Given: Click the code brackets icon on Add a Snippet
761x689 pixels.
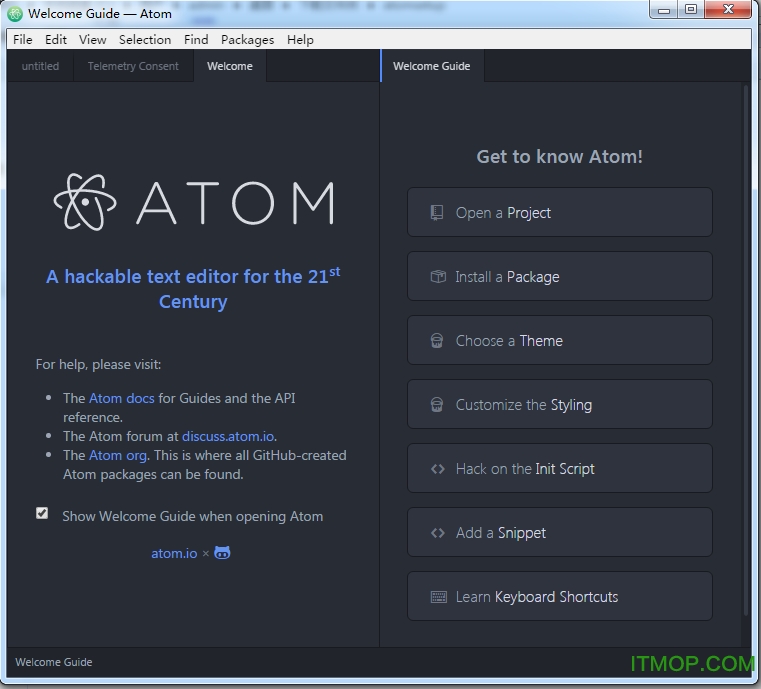Looking at the screenshot, I should pos(438,533).
